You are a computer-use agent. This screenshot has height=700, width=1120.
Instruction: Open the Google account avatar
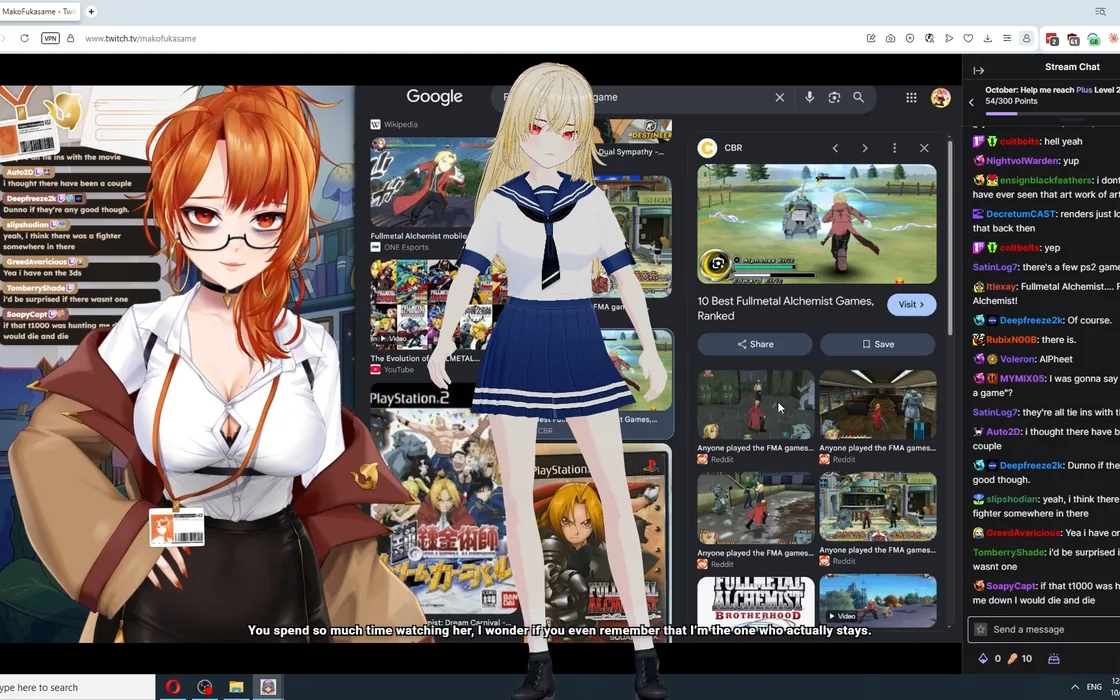[941, 98]
